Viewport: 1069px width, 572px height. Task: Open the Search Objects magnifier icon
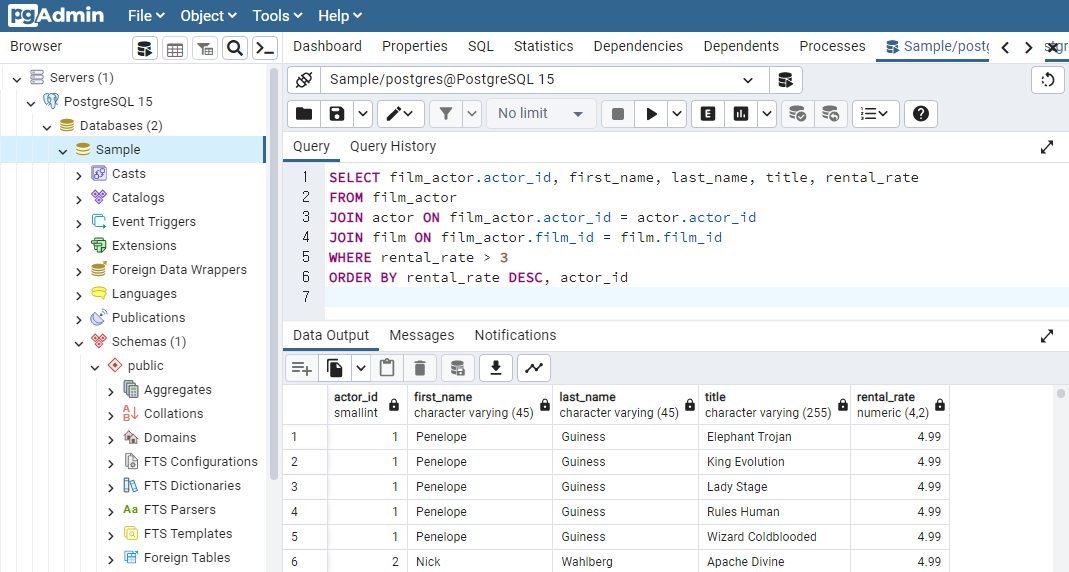[235, 48]
